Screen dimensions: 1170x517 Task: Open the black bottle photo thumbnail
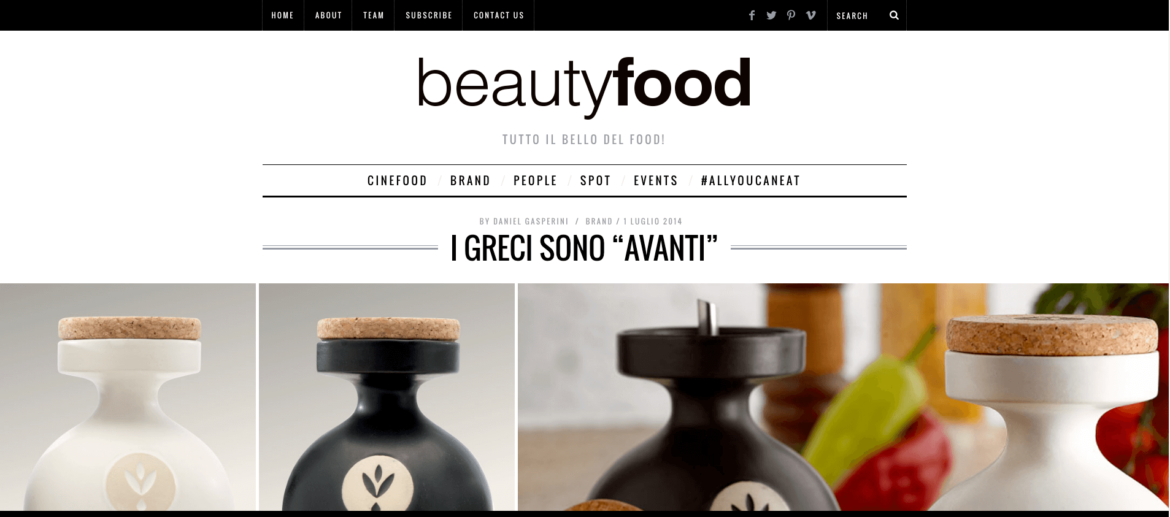click(x=387, y=397)
